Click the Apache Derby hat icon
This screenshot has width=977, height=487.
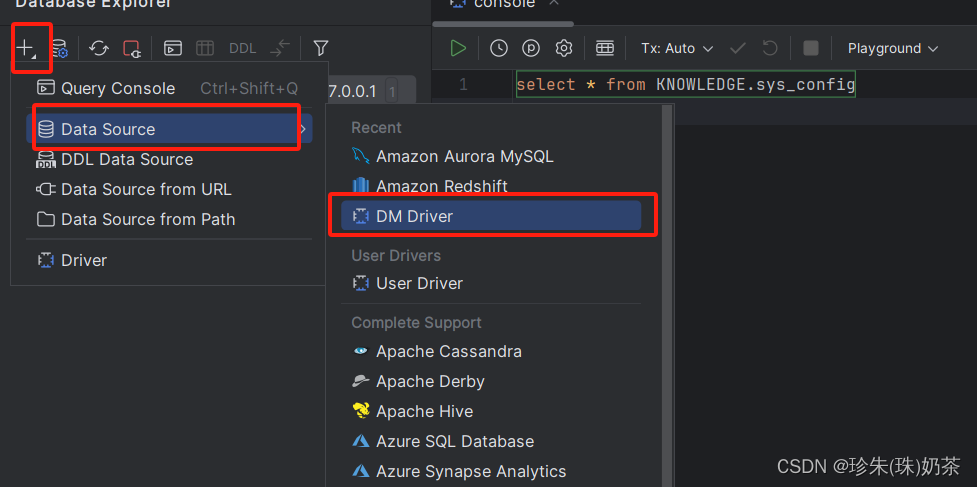(361, 381)
